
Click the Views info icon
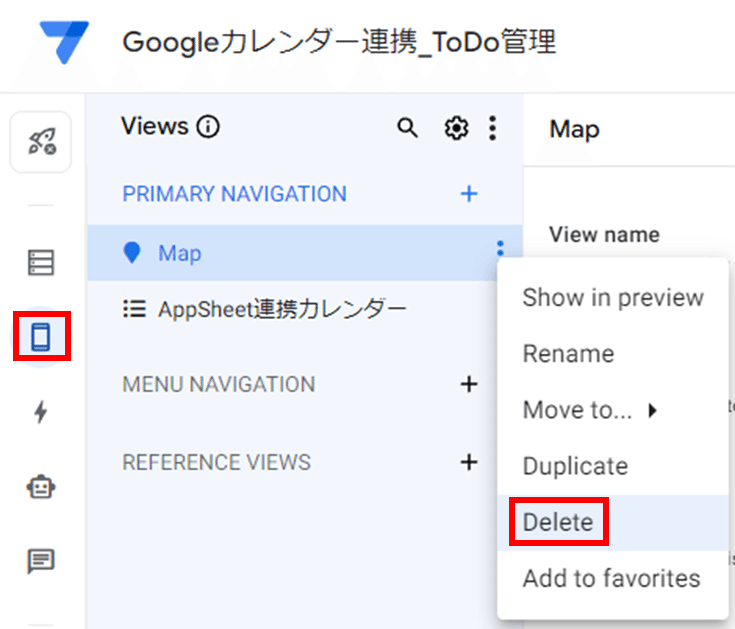(208, 127)
